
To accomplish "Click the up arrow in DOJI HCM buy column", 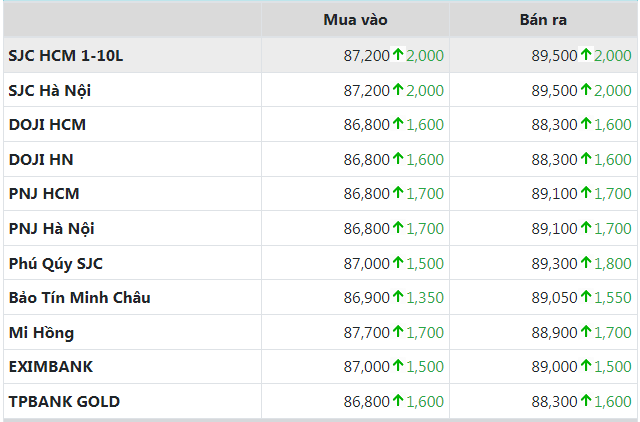I will point(398,125).
